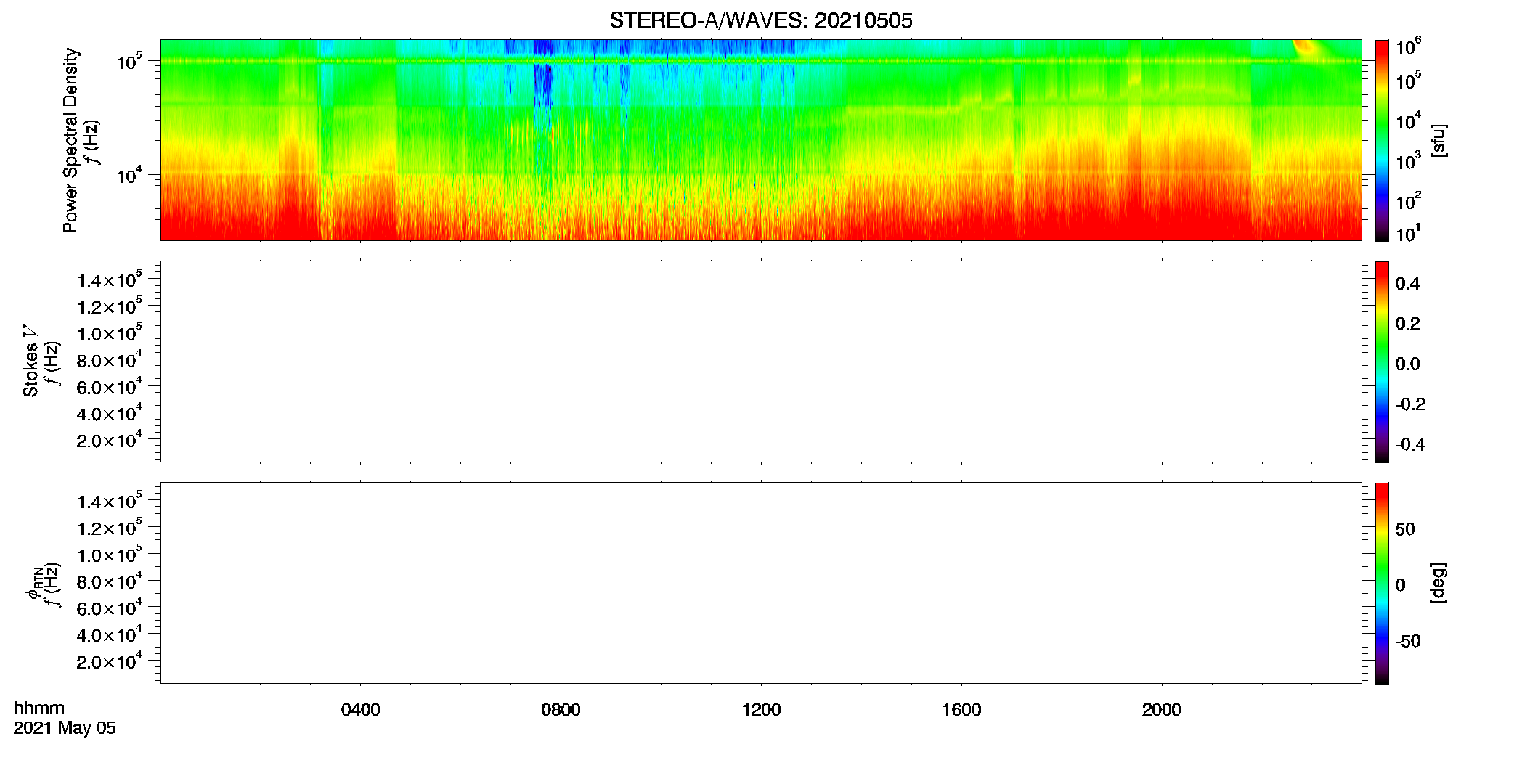Click inside the empty Stokes V panel
The height and width of the screenshot is (784, 1522).
click(761, 362)
